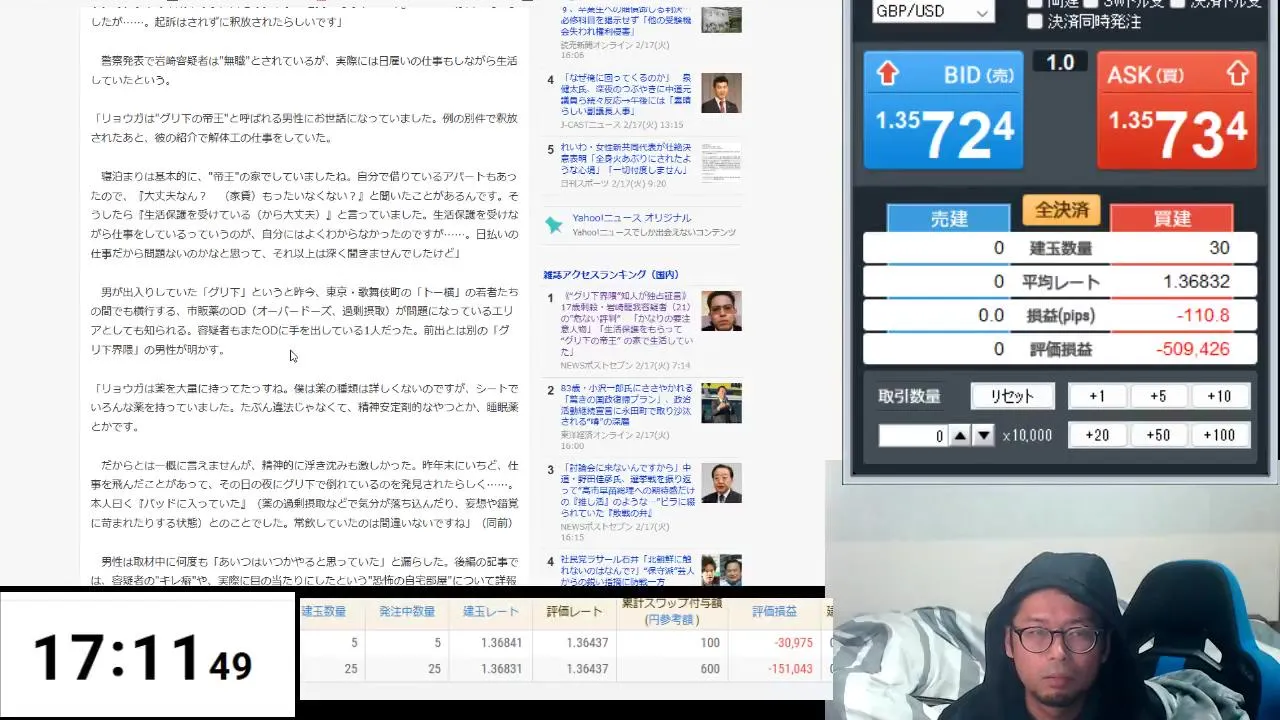This screenshot has width=1280, height=720.
Task: Click the swap amount cell 600
Action: pyautogui.click(x=710, y=669)
